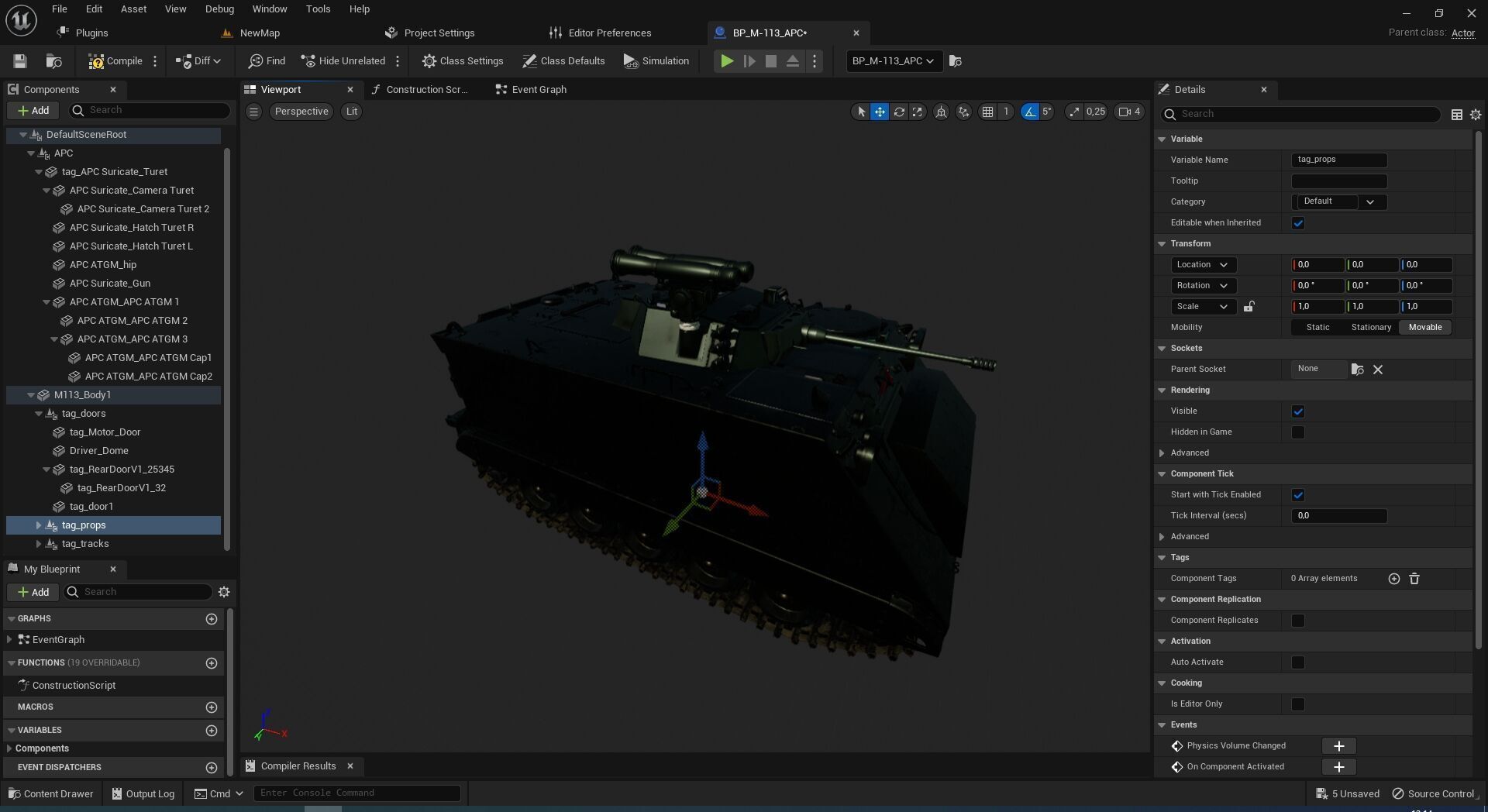Open the Compile options three-dot menu
The height and width of the screenshot is (812, 1488).
tap(155, 61)
